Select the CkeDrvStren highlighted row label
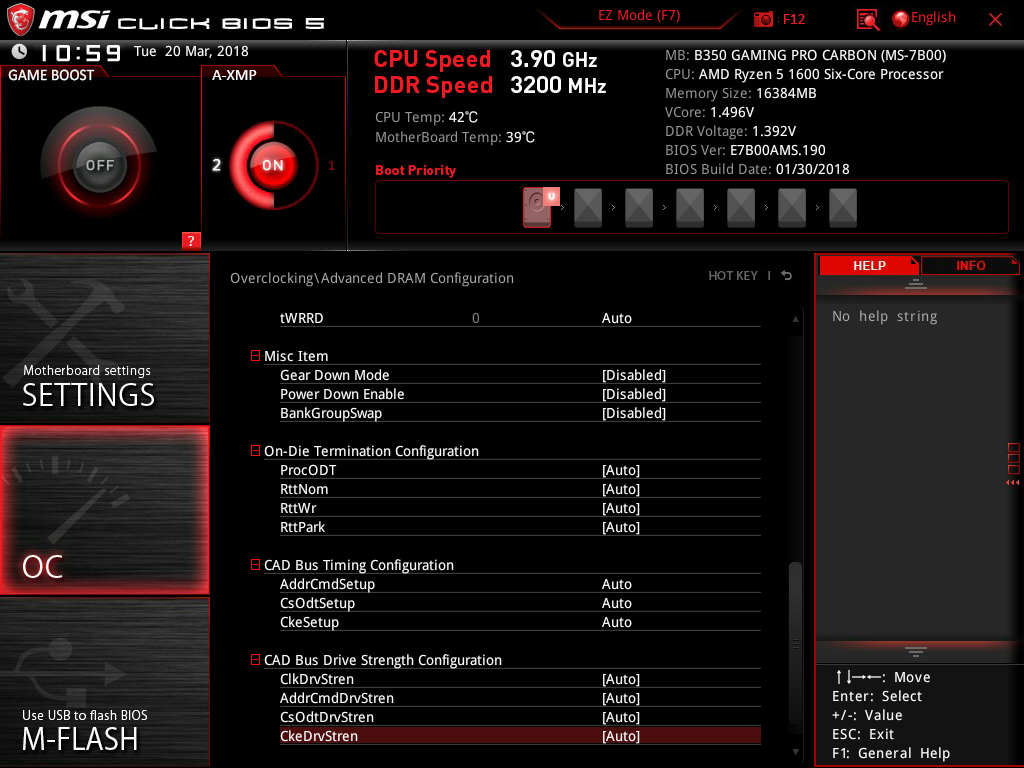 pos(319,736)
